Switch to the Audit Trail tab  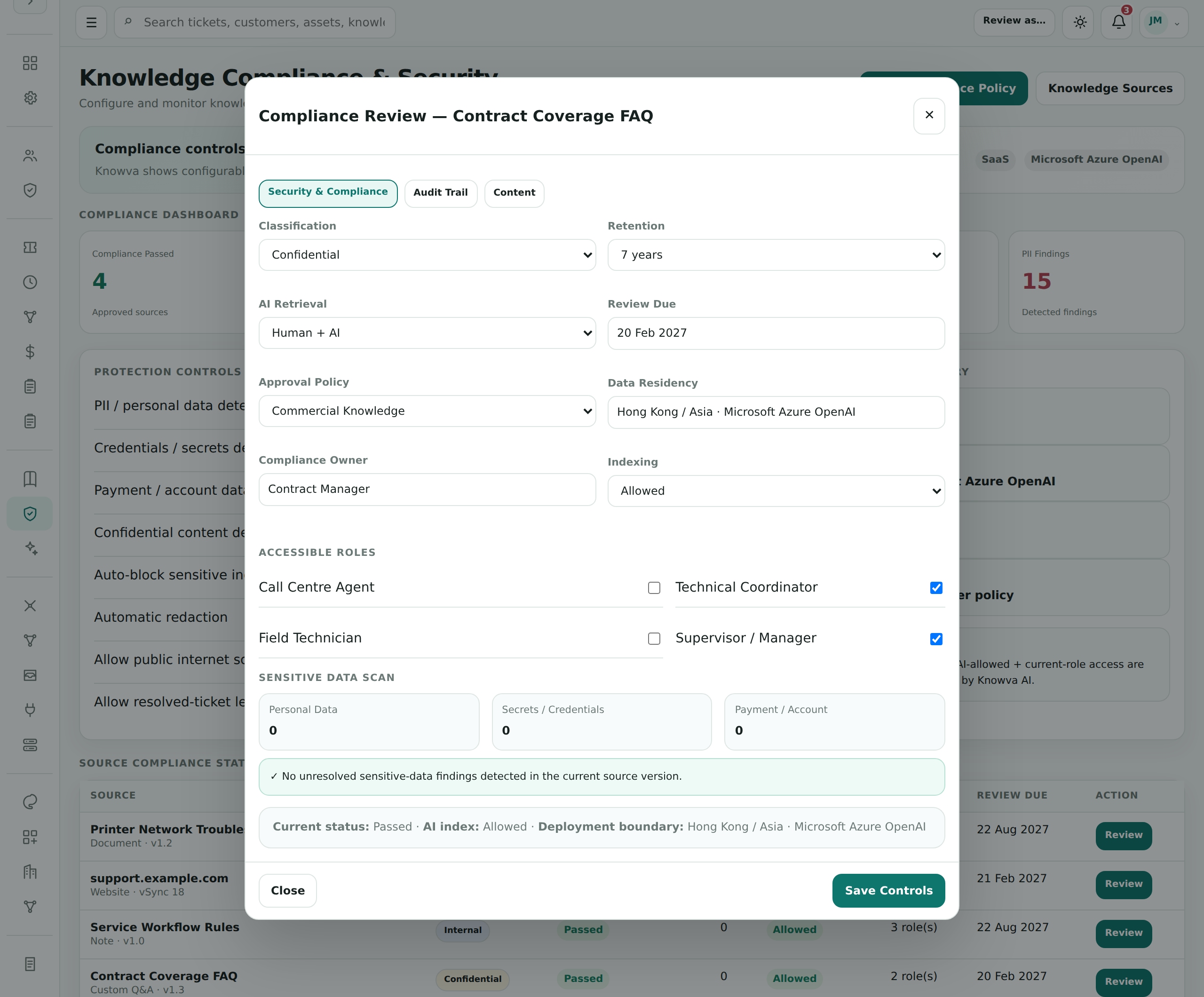coord(441,193)
